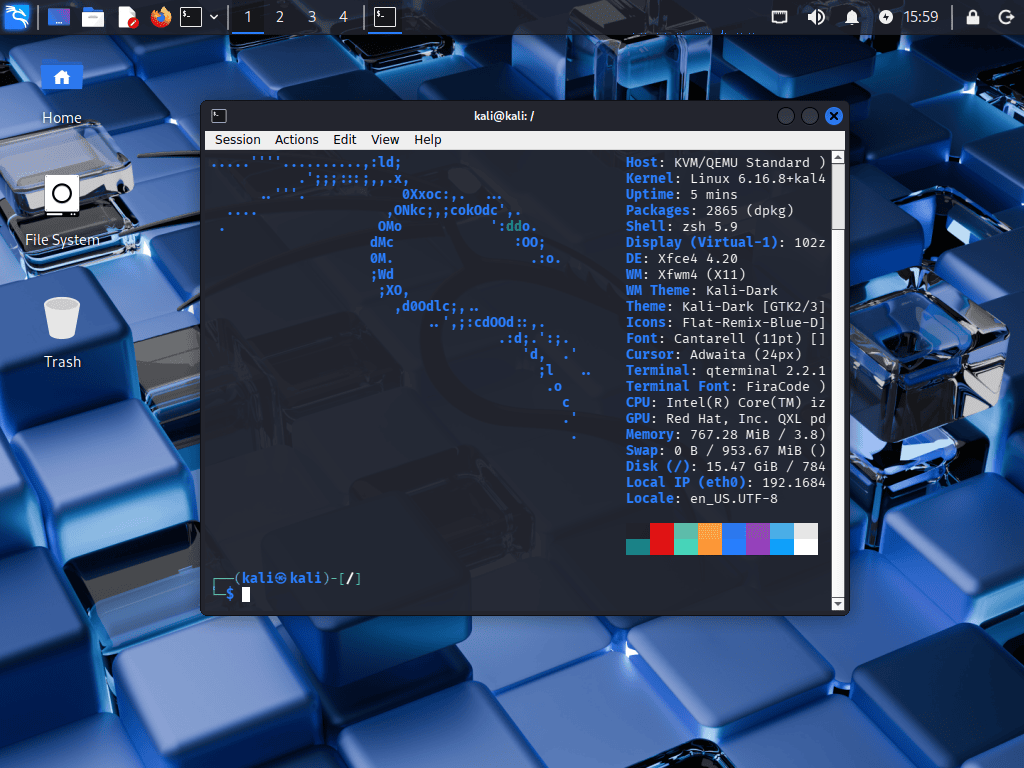Open the file manager taskbar icon
The width and height of the screenshot is (1024, 768).
coord(93,17)
